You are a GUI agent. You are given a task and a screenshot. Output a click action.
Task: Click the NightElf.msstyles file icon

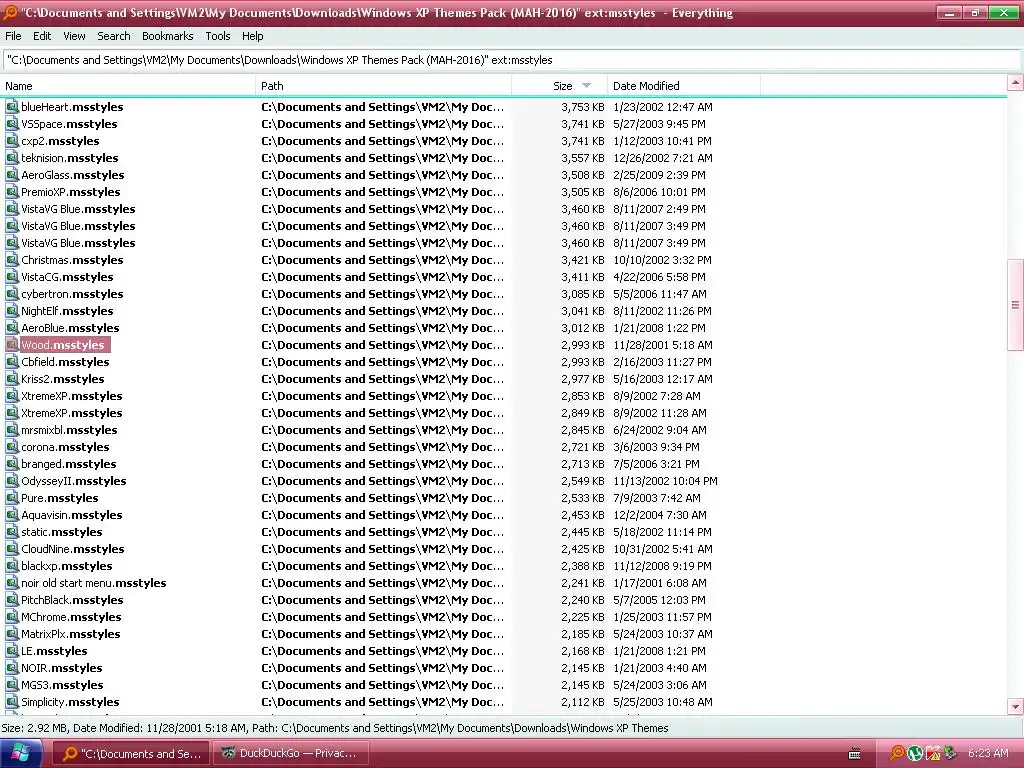[12, 310]
